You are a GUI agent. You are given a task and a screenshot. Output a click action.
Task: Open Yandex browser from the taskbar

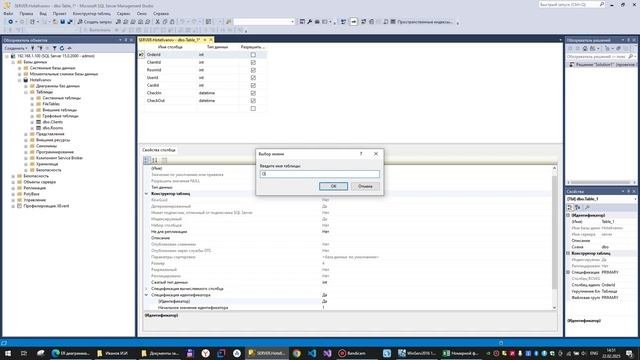click(x=205, y=353)
